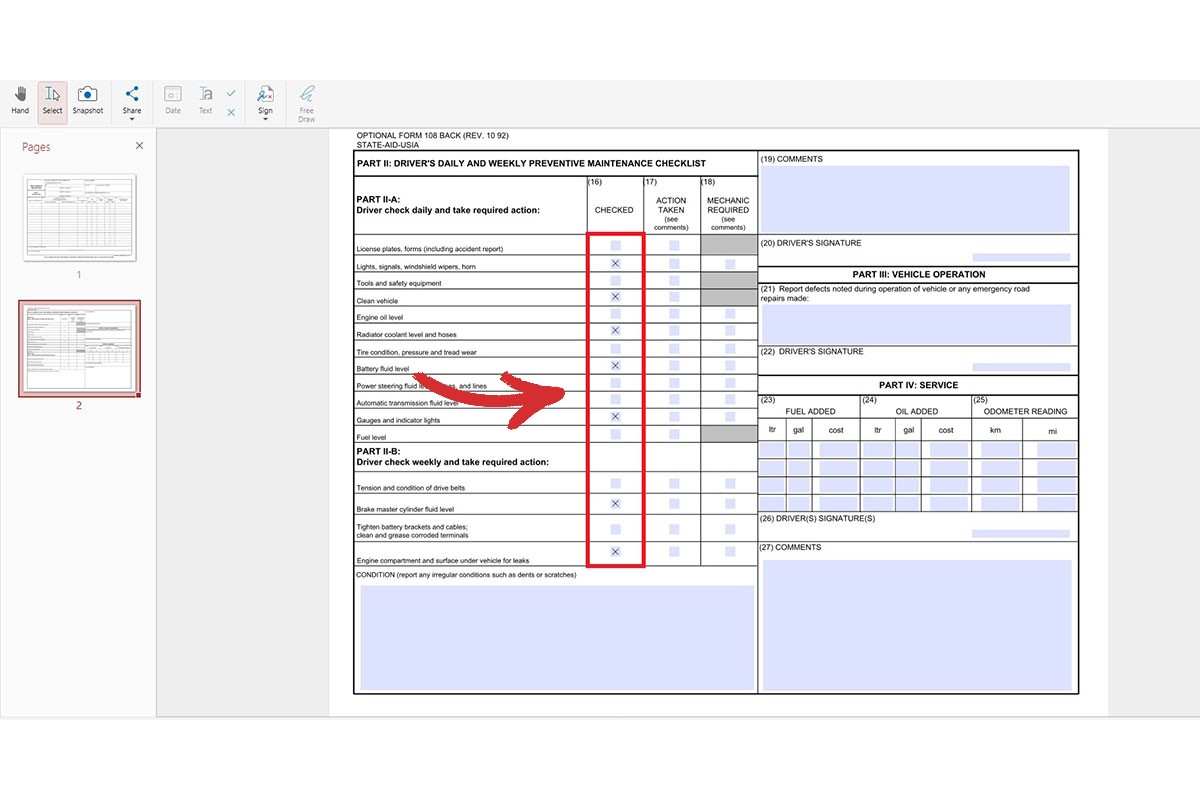Viewport: 1200px width, 800px height.
Task: Click the X cross stamp icon
Action: coord(231,112)
